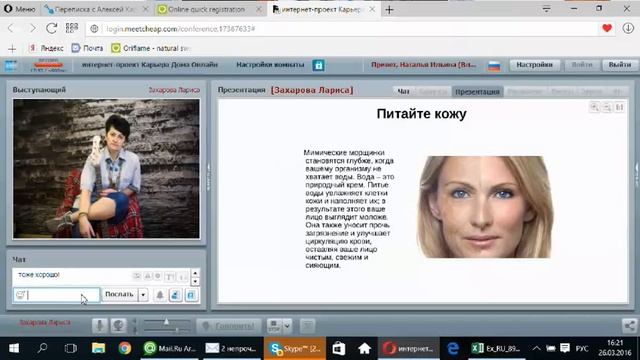Zoom out on the presentation slide
Screen dimensions: 640x360
607,107
